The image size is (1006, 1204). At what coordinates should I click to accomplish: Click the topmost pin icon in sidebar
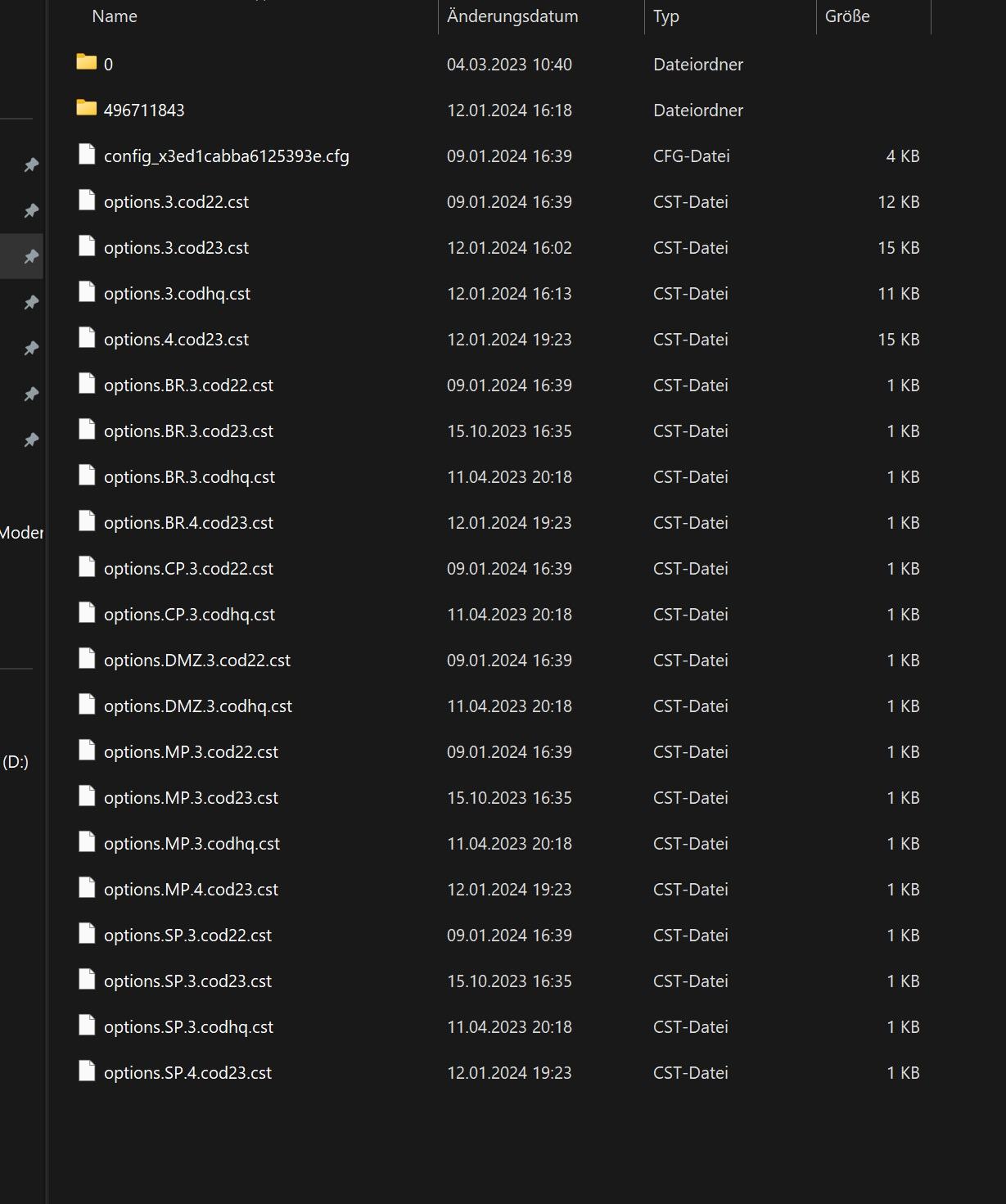pyautogui.click(x=31, y=165)
